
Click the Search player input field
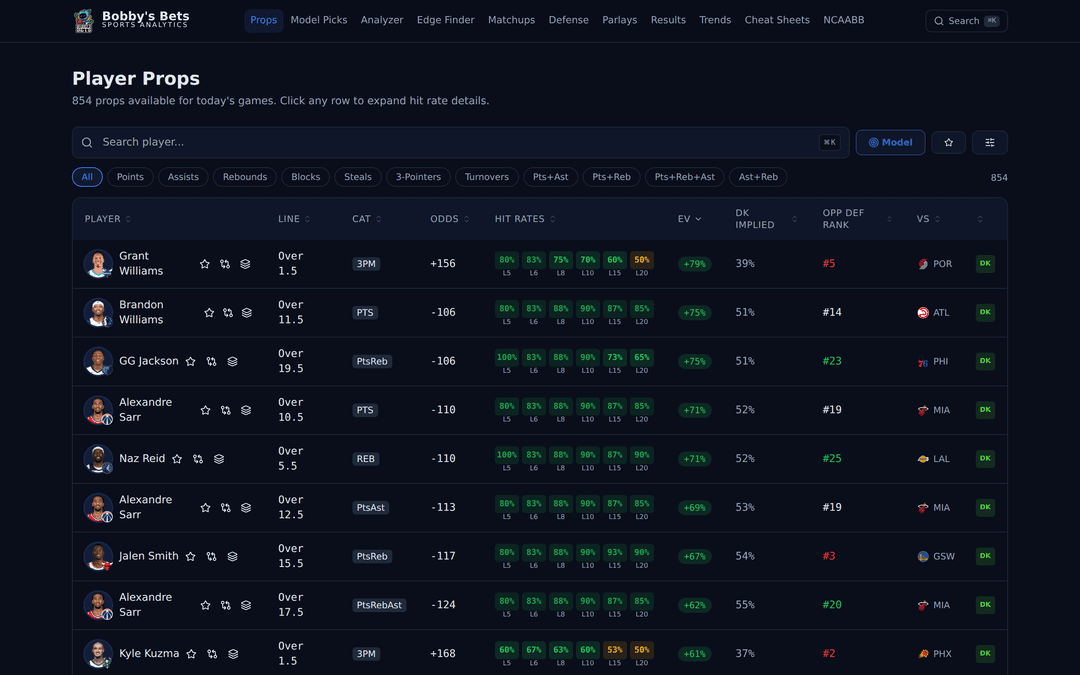[461, 143]
